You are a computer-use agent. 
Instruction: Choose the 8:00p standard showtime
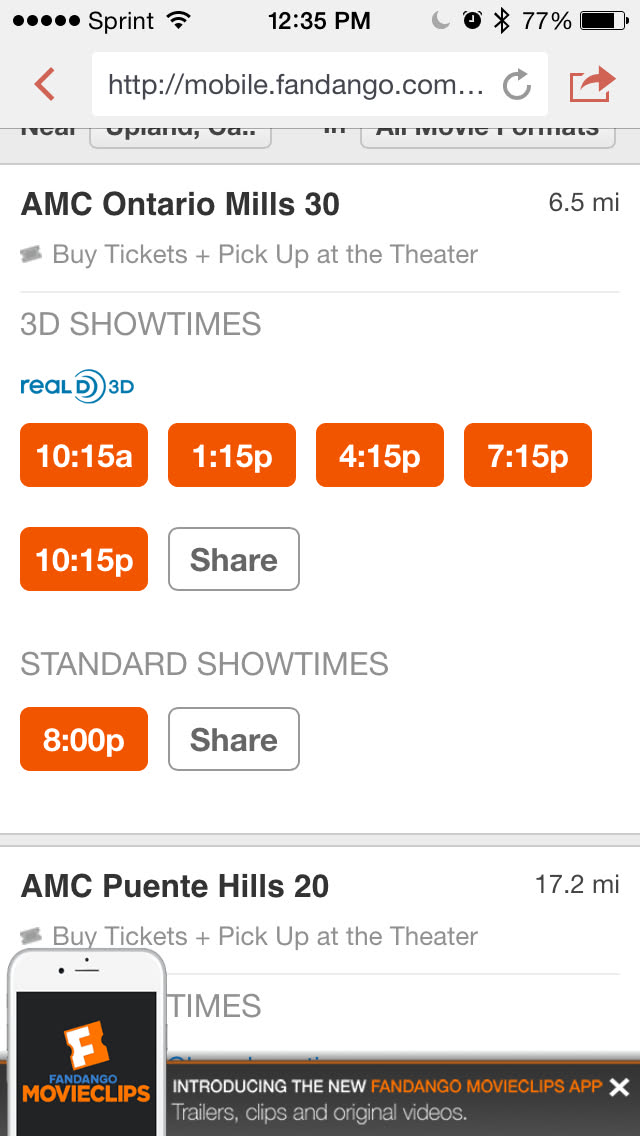(84, 739)
